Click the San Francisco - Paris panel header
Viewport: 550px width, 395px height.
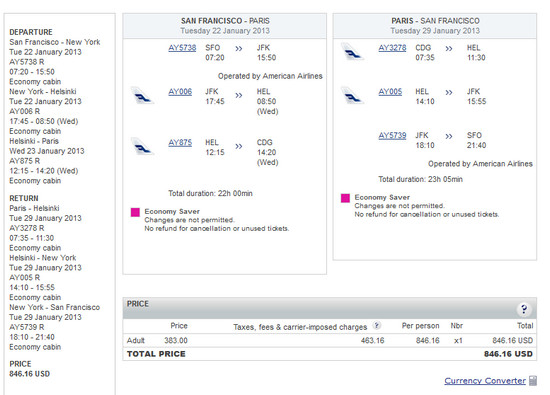225,26
